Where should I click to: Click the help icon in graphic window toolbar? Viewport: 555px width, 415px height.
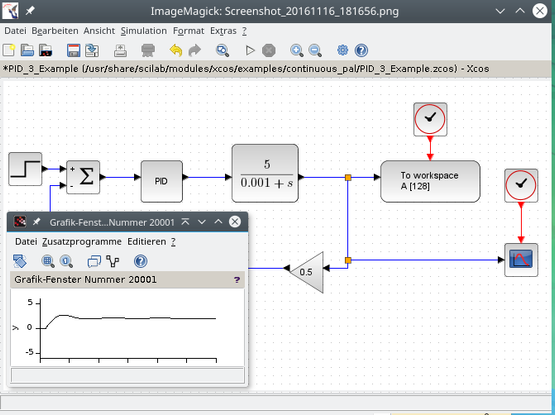[141, 261]
